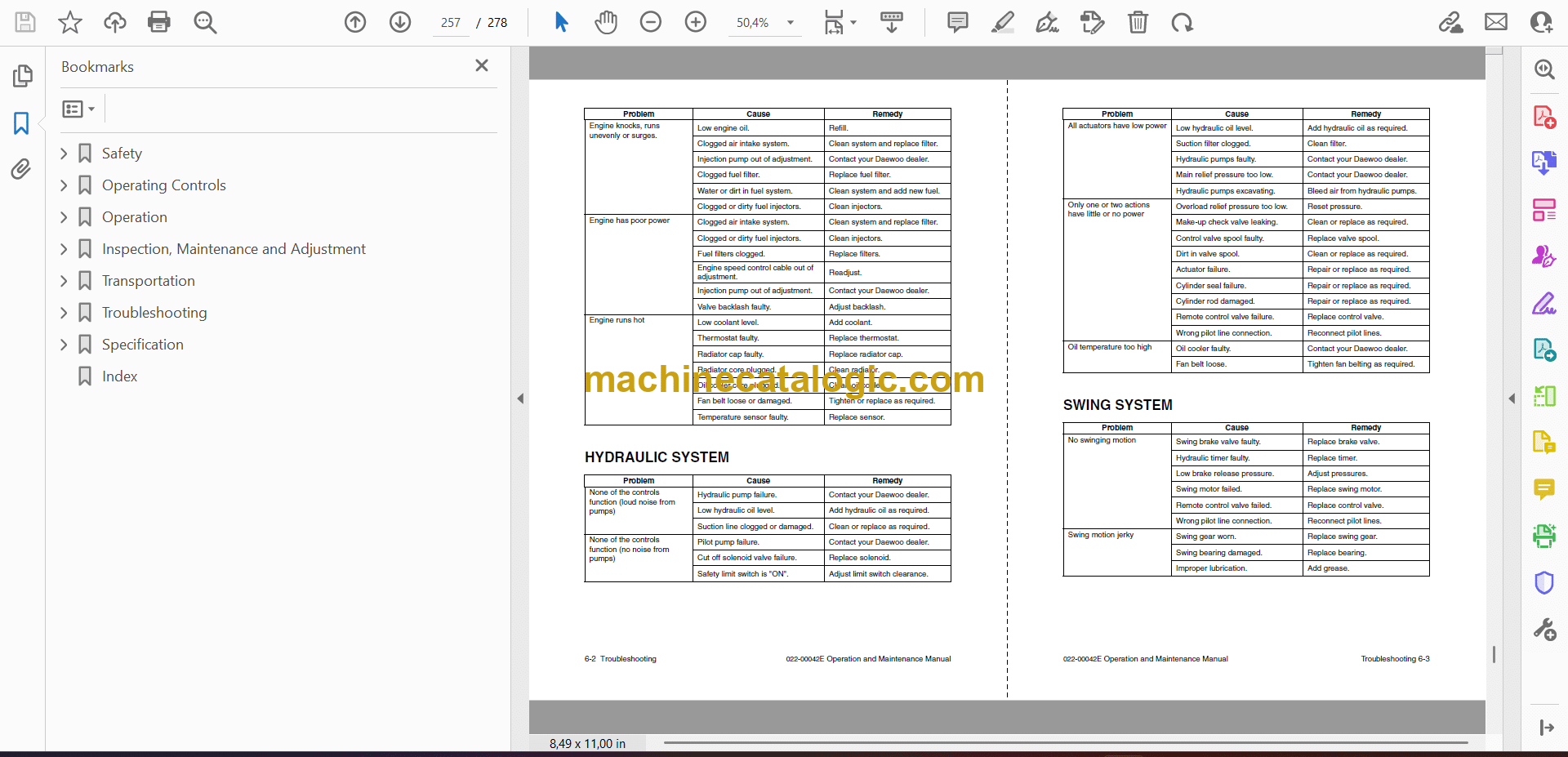Upload file to cloud
This screenshot has height=757, width=1568.
tap(115, 22)
